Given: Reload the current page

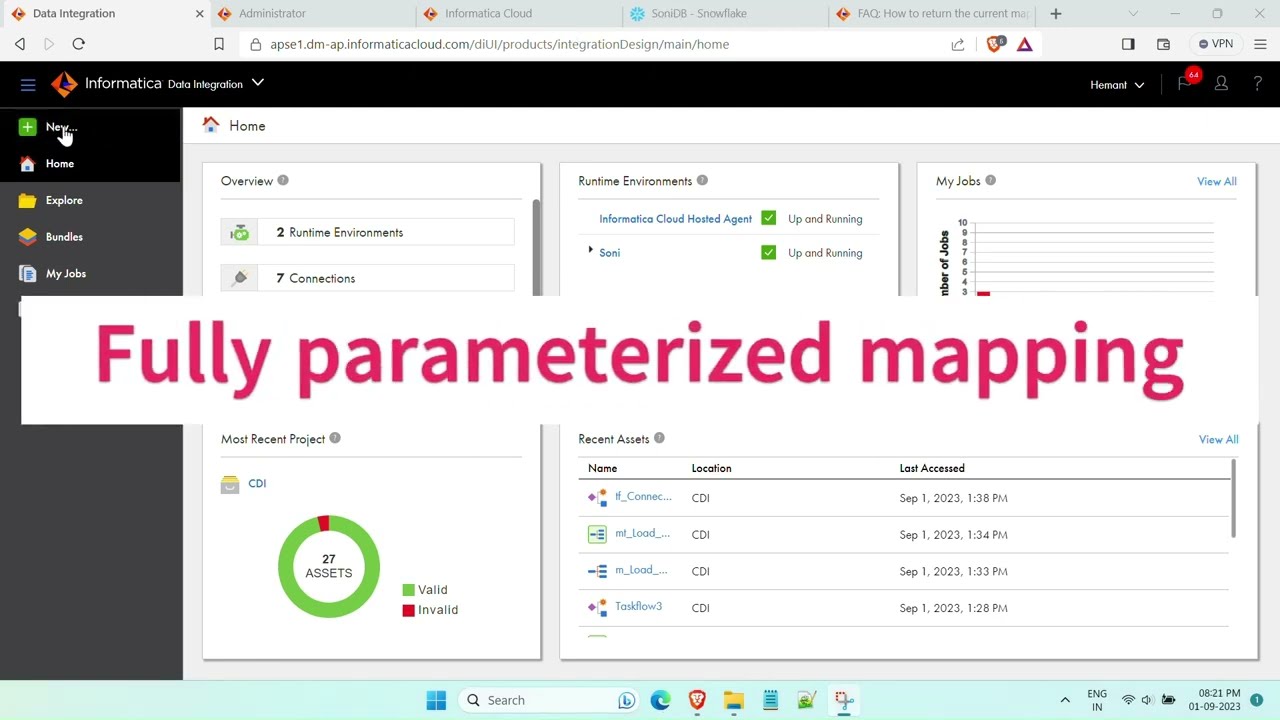Looking at the screenshot, I should [x=79, y=44].
